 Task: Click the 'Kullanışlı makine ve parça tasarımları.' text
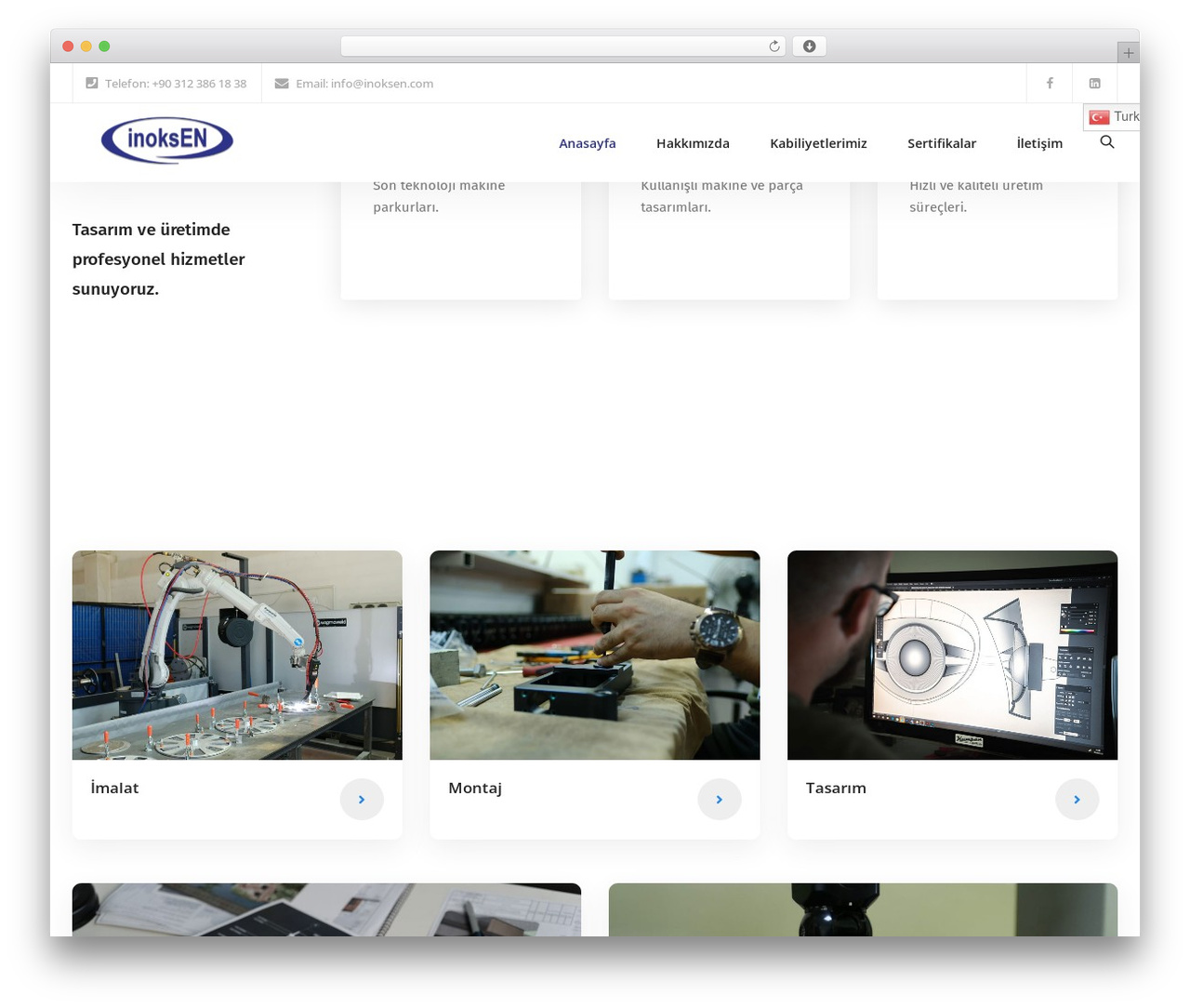(721, 197)
